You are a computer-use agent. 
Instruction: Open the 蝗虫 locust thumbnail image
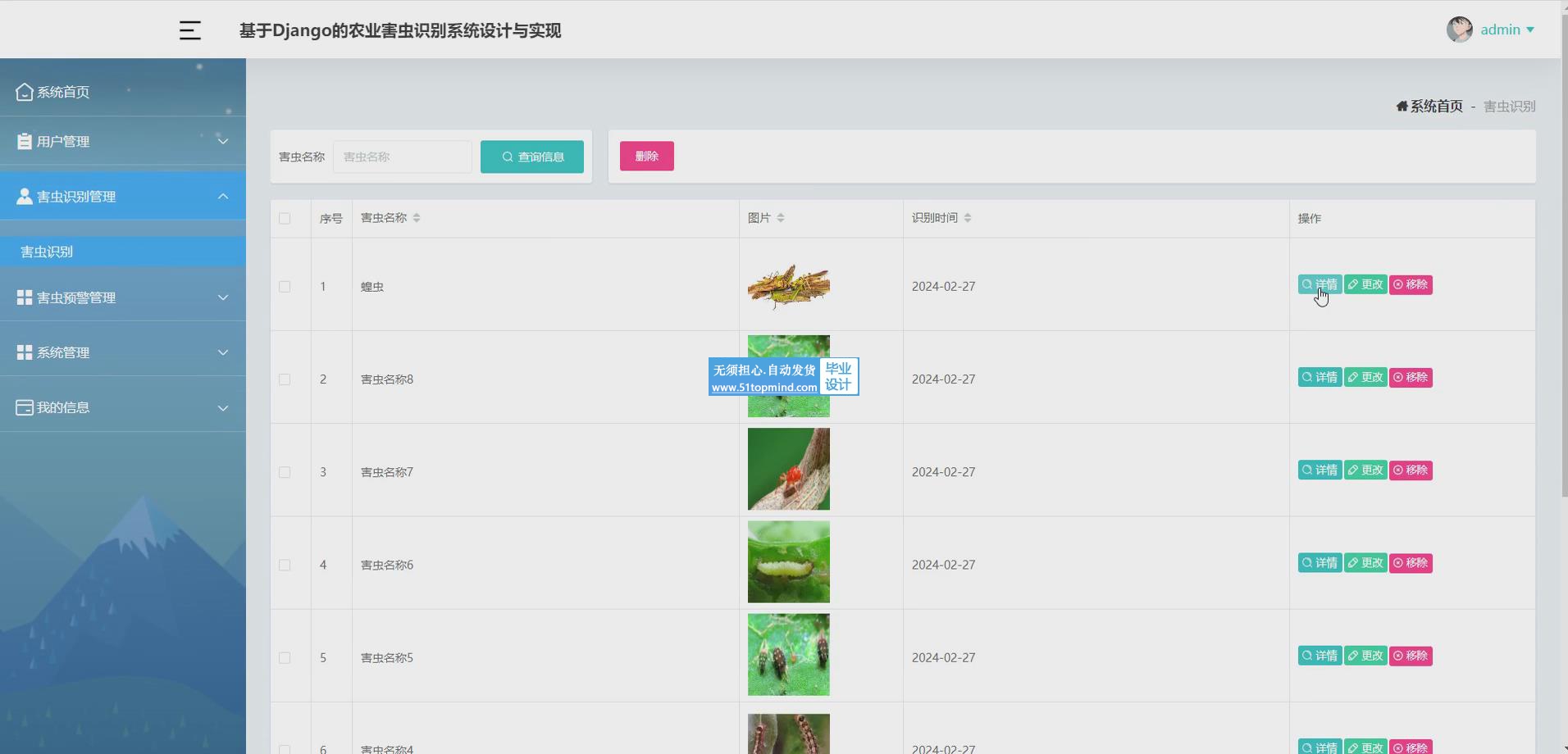pyautogui.click(x=788, y=286)
